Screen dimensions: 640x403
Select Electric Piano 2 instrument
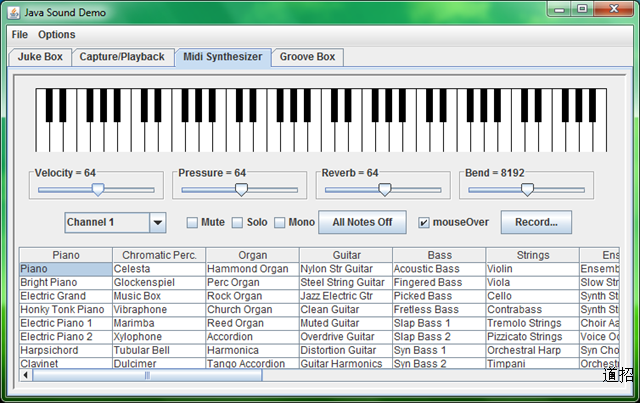click(66, 337)
